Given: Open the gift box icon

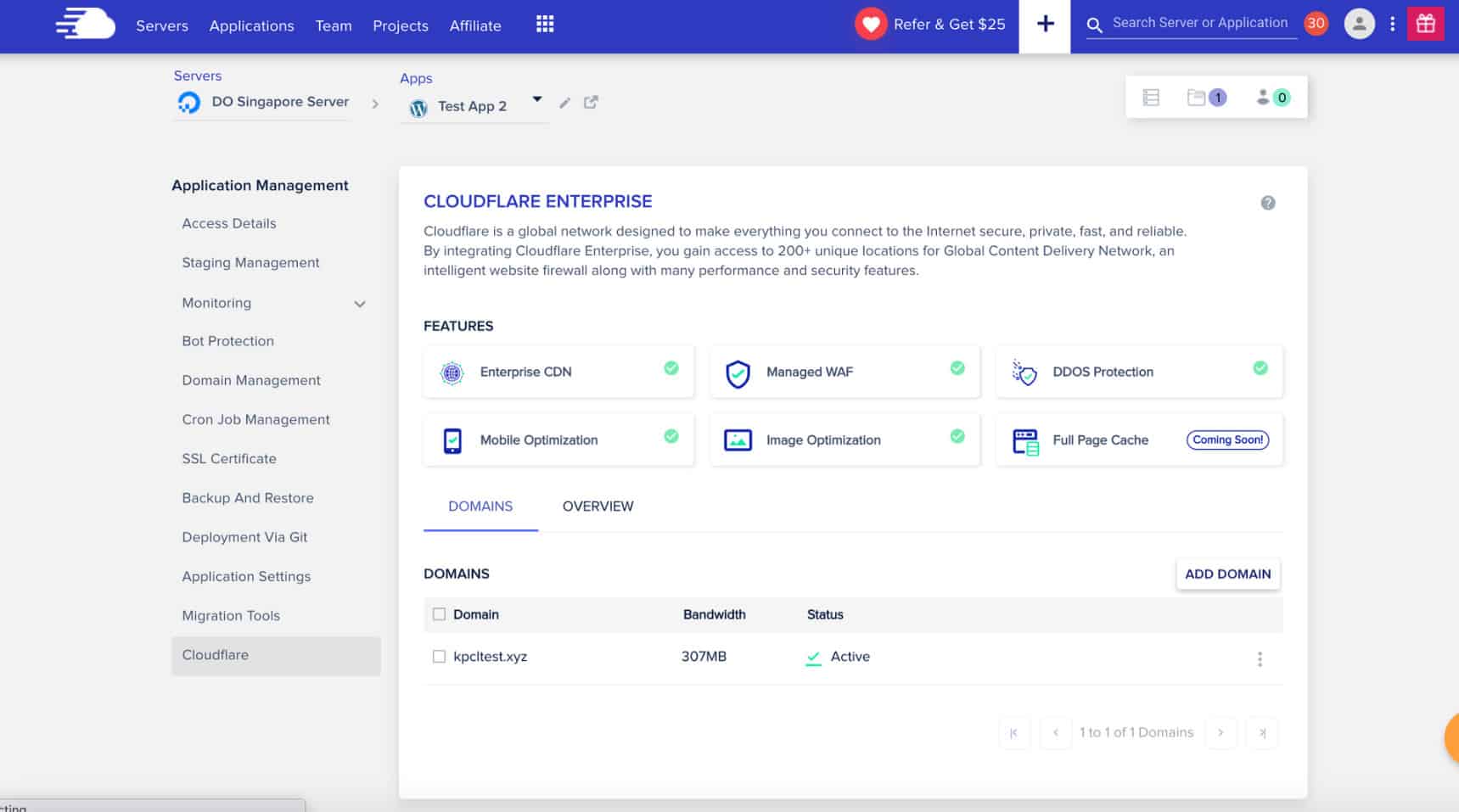Looking at the screenshot, I should 1425,24.
